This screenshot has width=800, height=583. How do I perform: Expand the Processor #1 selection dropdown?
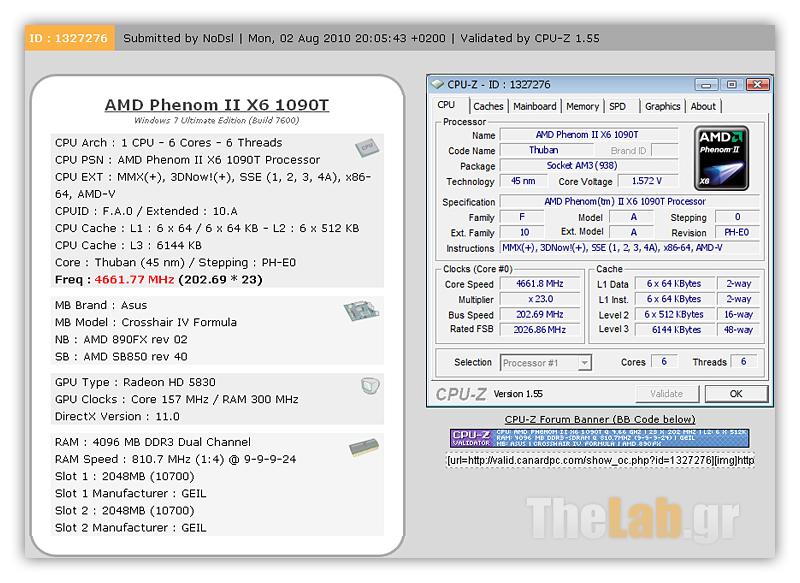pyautogui.click(x=585, y=363)
